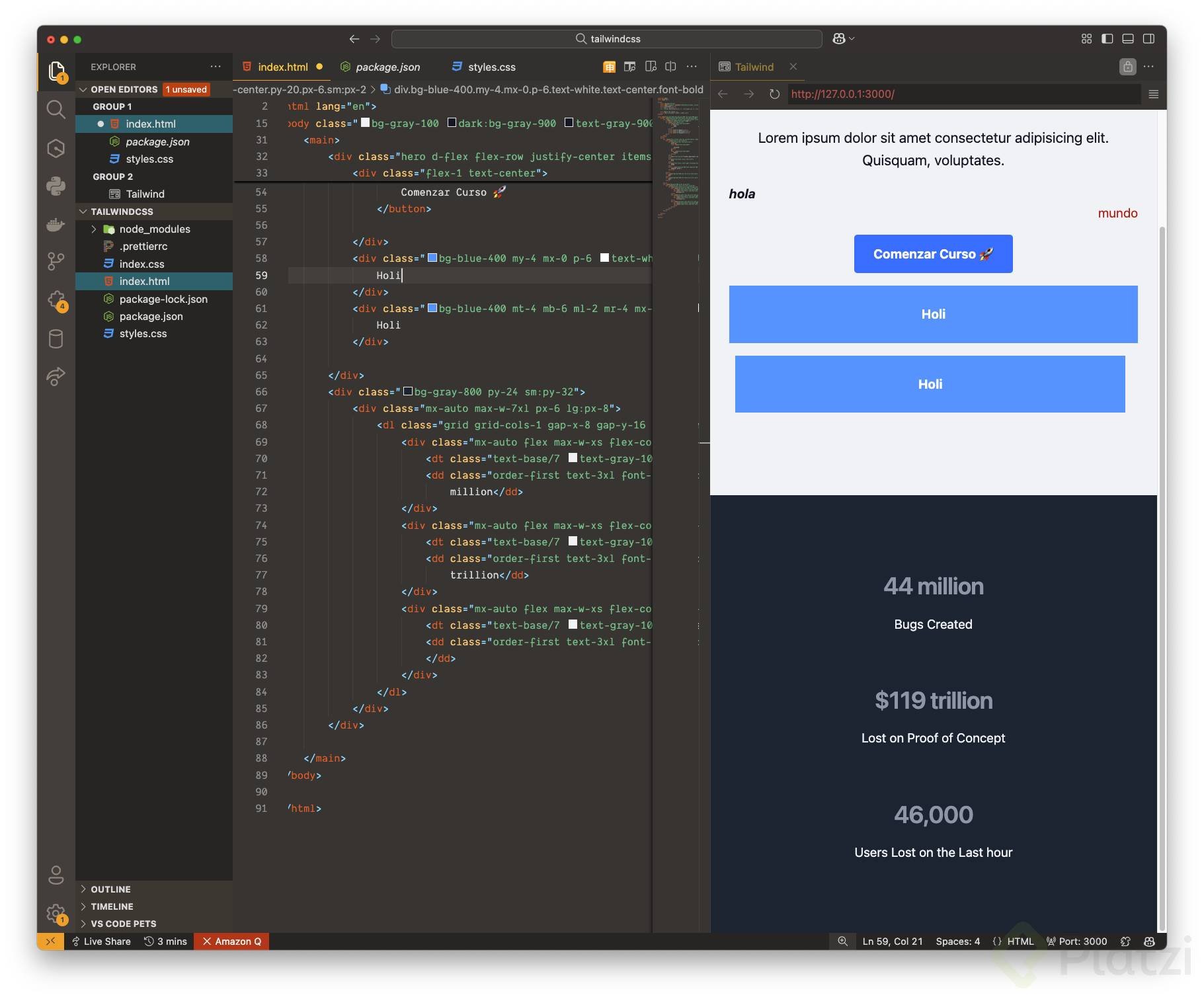
Task: Open the Explorer view in the activity bar
Action: pos(56,71)
